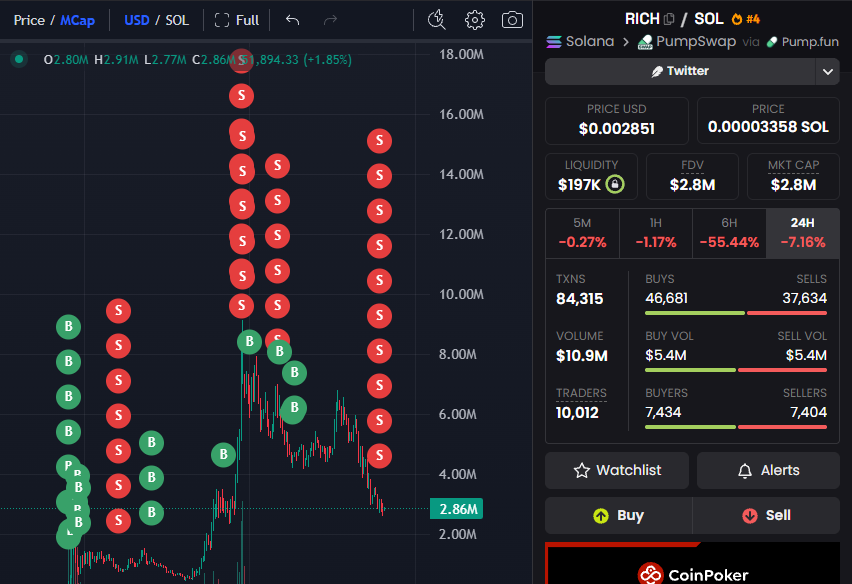The height and width of the screenshot is (584, 852).
Task: Select the 6H timeframe tab
Action: pyautogui.click(x=729, y=233)
